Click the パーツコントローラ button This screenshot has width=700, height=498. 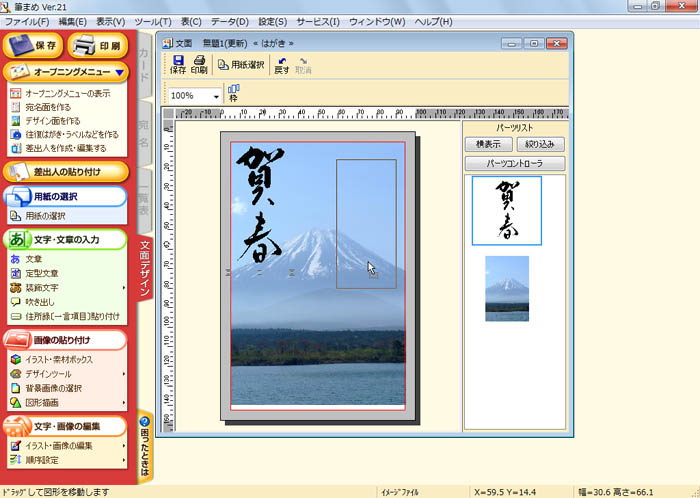coord(515,164)
